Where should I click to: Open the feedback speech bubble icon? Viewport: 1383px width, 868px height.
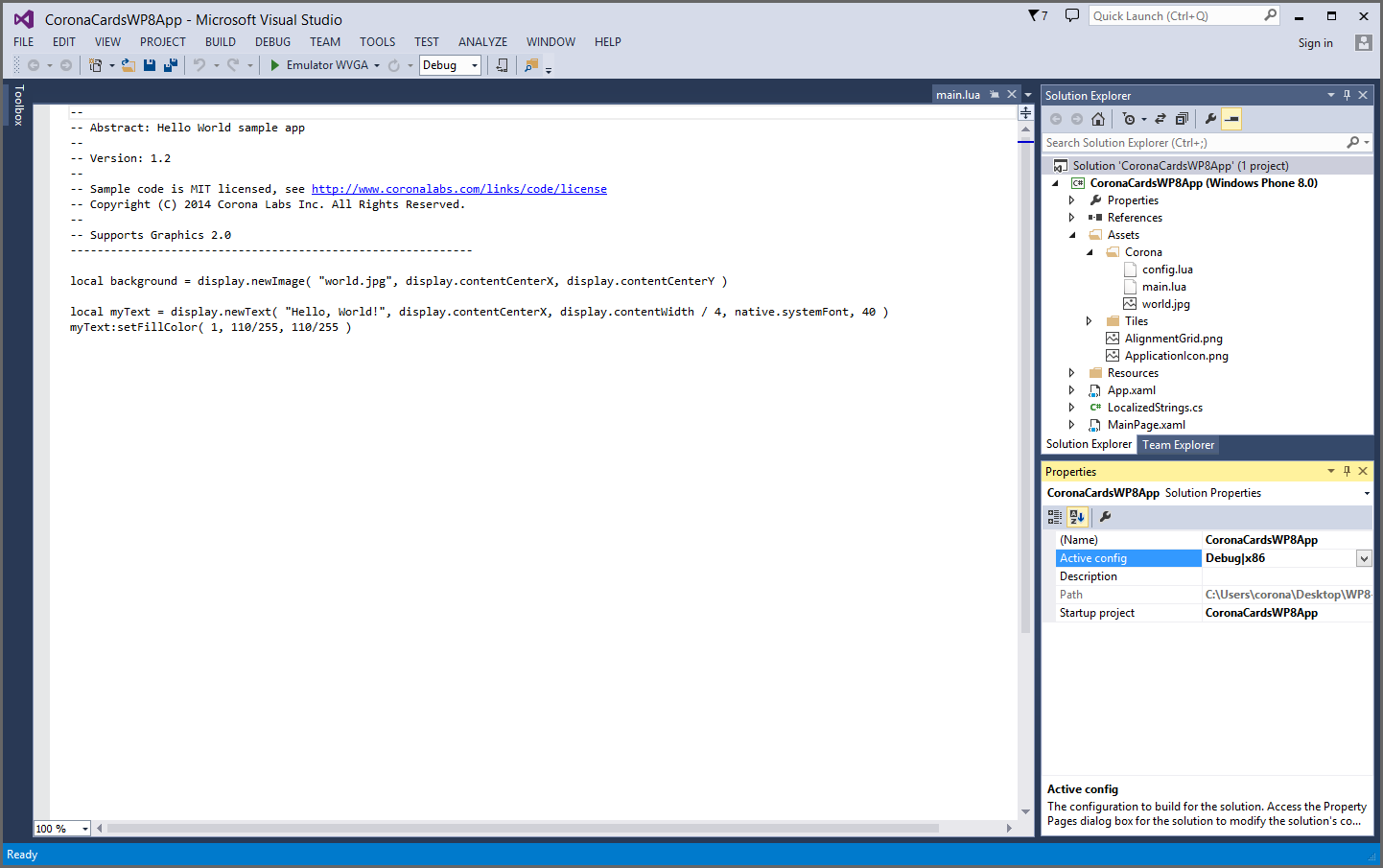1072,15
